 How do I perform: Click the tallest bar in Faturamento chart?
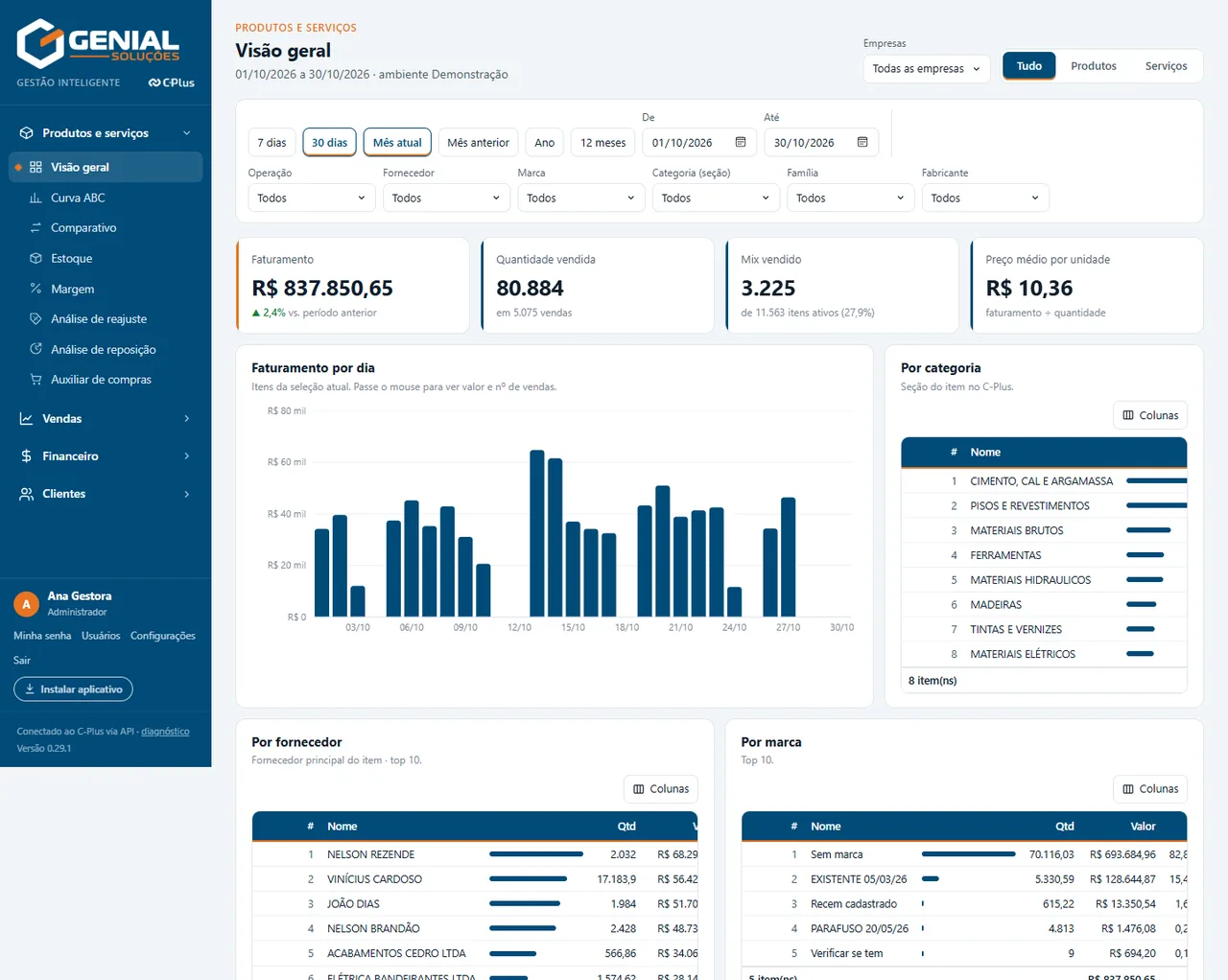point(537,533)
